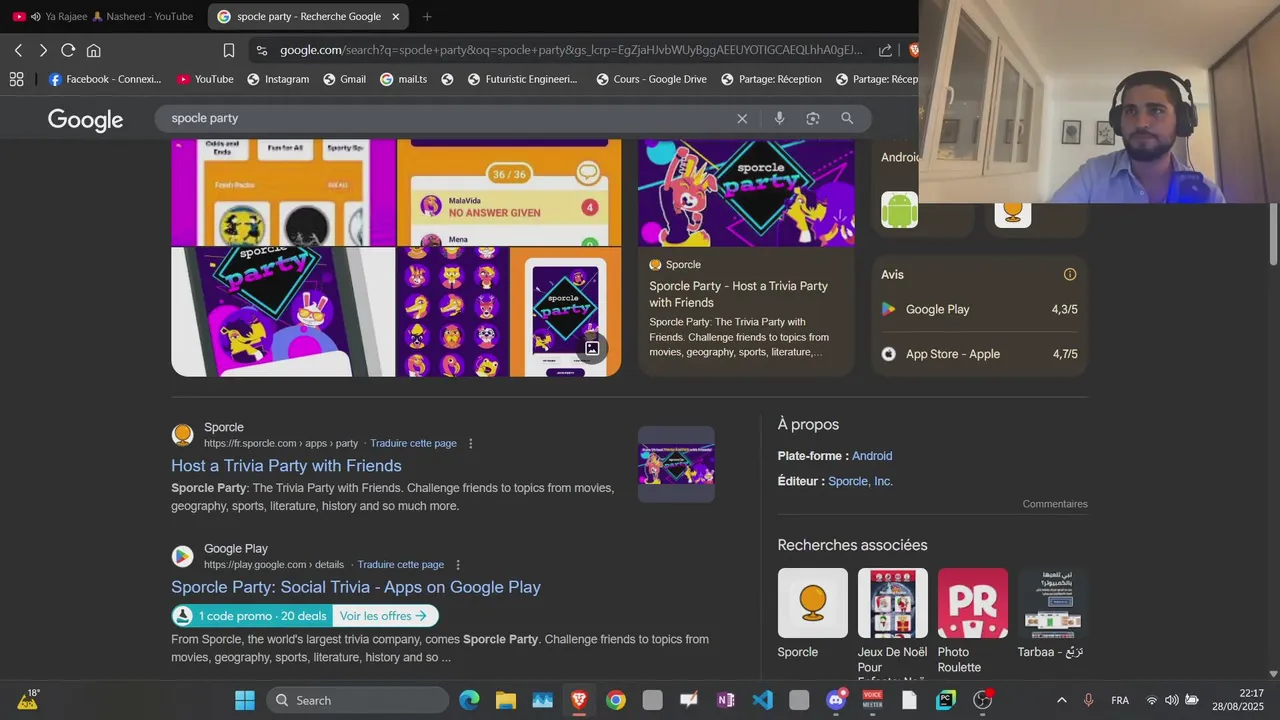Open File Explorer from taskbar
This screenshot has height=720, width=1280.
tap(506, 700)
